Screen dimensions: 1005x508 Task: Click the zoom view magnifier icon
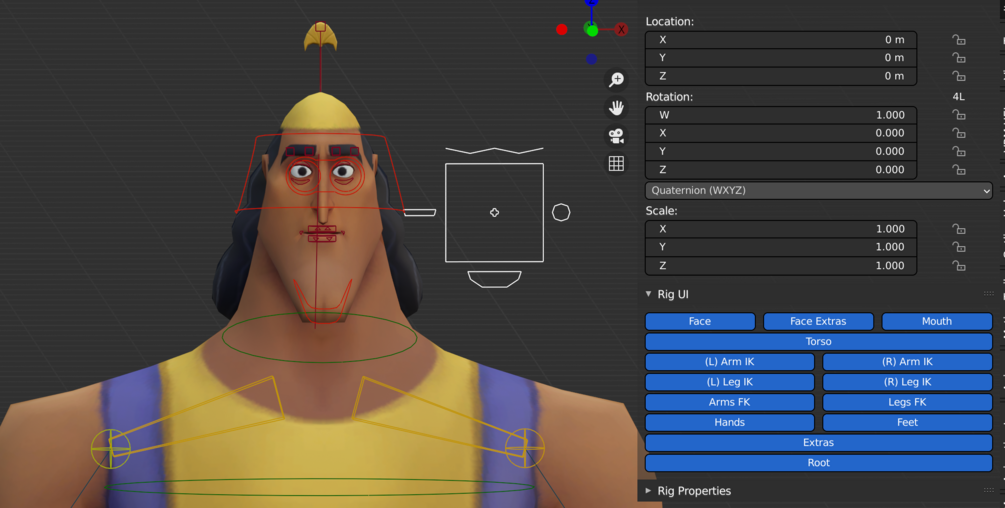click(x=616, y=79)
